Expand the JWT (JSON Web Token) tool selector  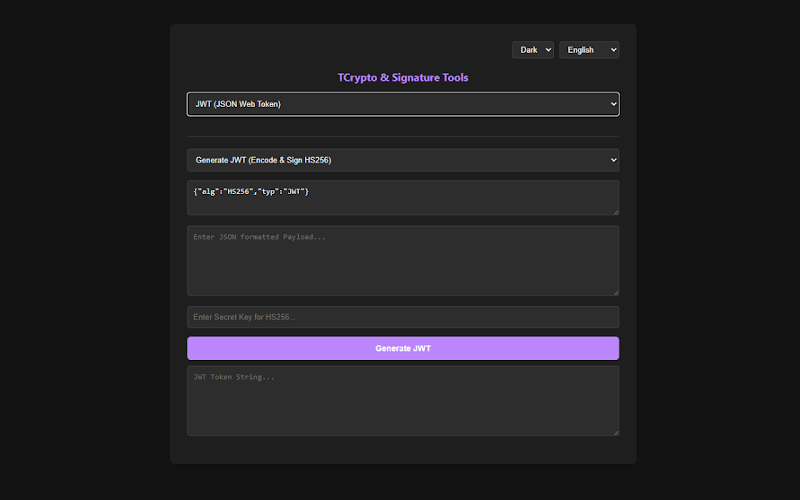coord(403,104)
